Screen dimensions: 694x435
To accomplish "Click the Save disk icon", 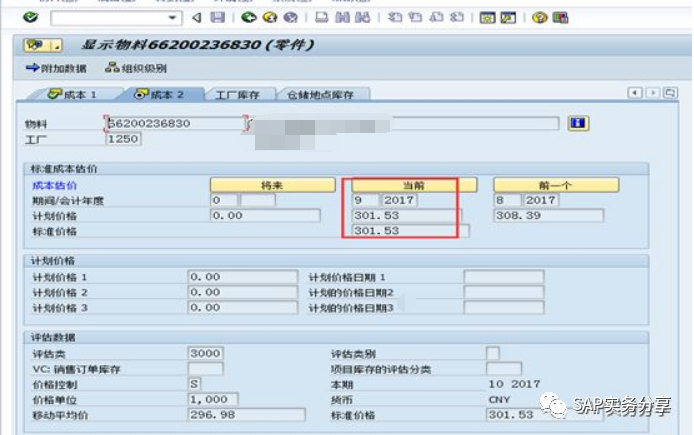I will coord(217,18).
